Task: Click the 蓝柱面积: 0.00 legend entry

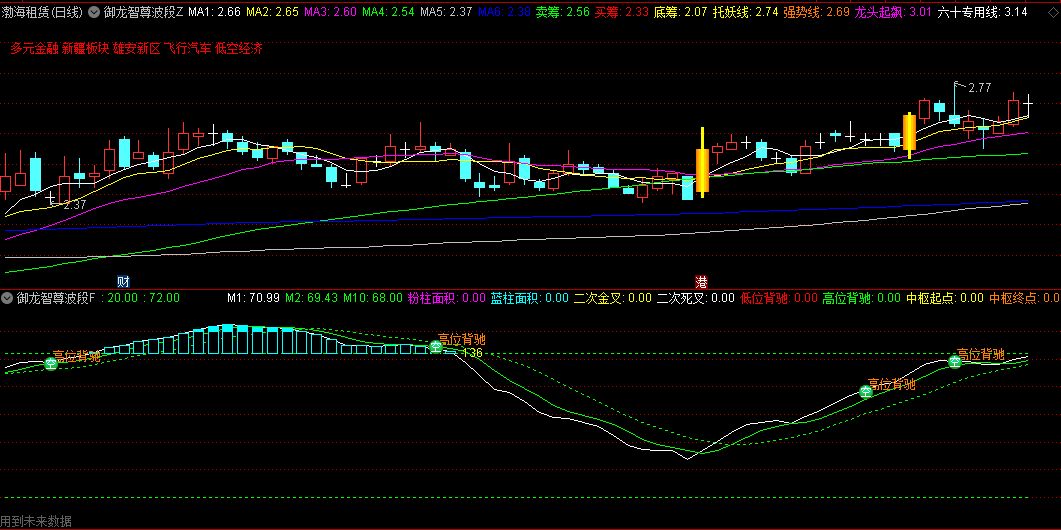Action: point(530,298)
